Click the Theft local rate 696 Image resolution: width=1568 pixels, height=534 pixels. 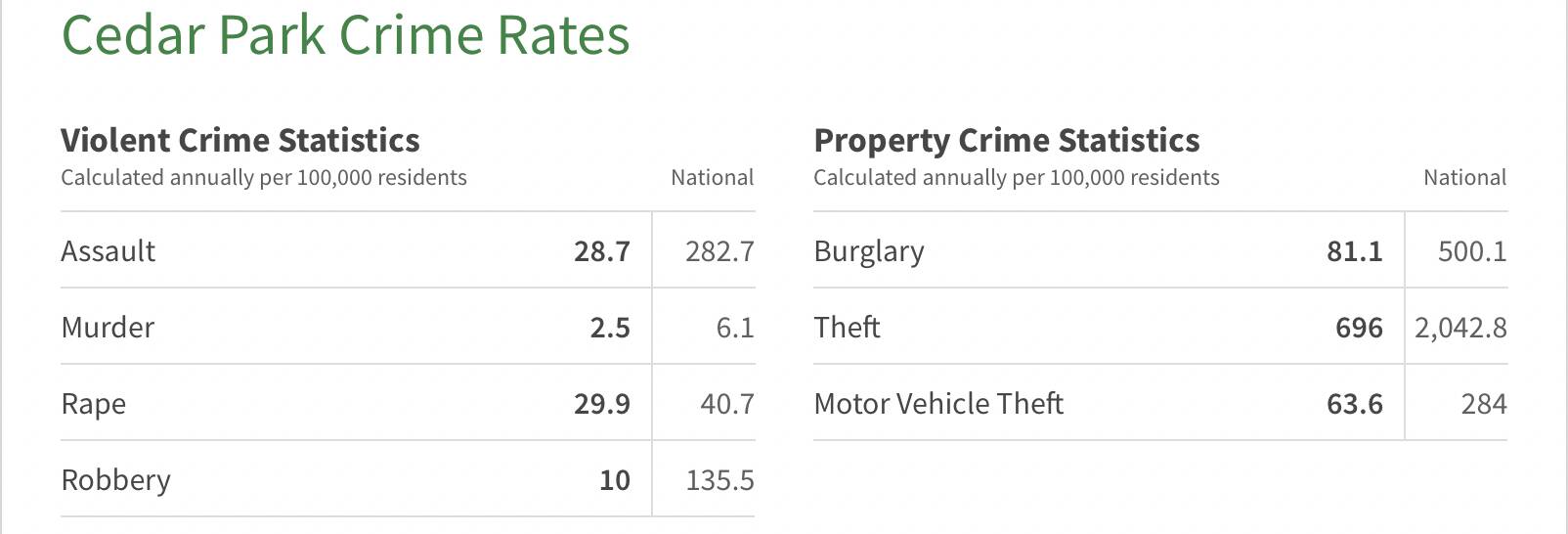pyautogui.click(x=1359, y=328)
